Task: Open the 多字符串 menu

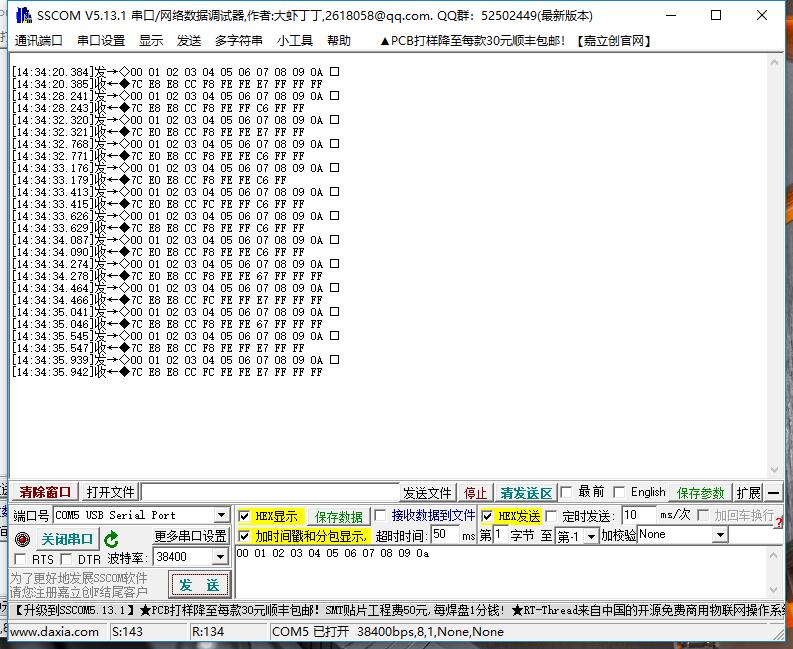Action: click(239, 40)
